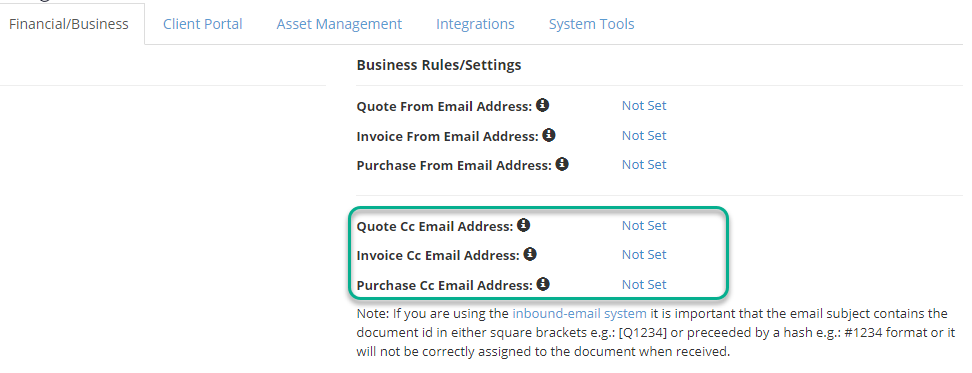Click the Purchase From Email Address label
Image resolution: width=972 pixels, height=373 pixels.
[x=454, y=165]
